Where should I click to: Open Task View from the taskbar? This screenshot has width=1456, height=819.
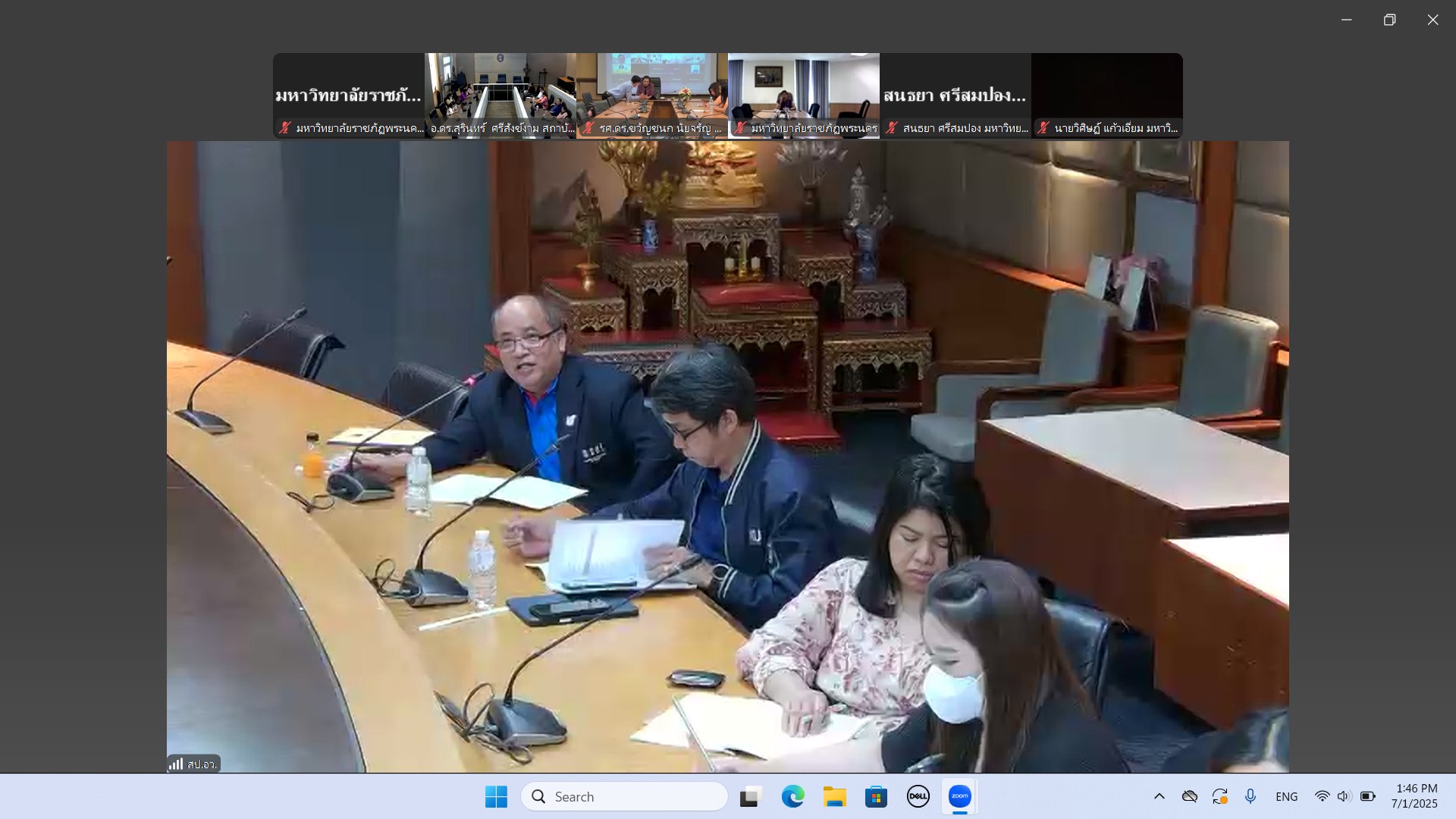(750, 796)
